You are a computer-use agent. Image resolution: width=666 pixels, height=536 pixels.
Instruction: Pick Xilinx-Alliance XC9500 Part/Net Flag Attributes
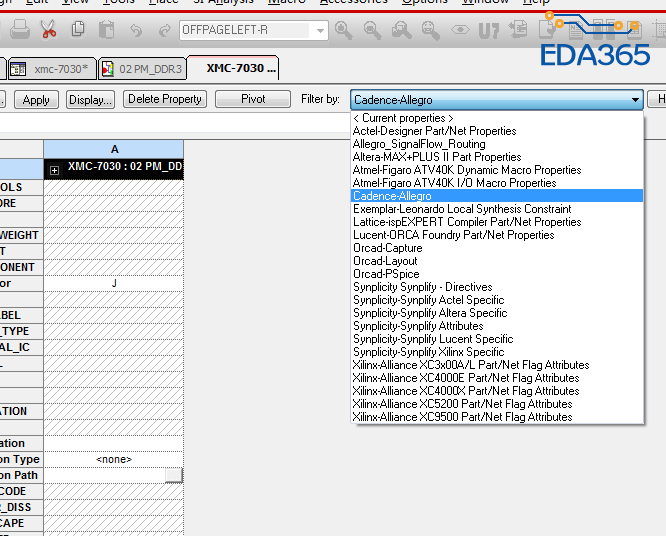[x=497, y=417]
